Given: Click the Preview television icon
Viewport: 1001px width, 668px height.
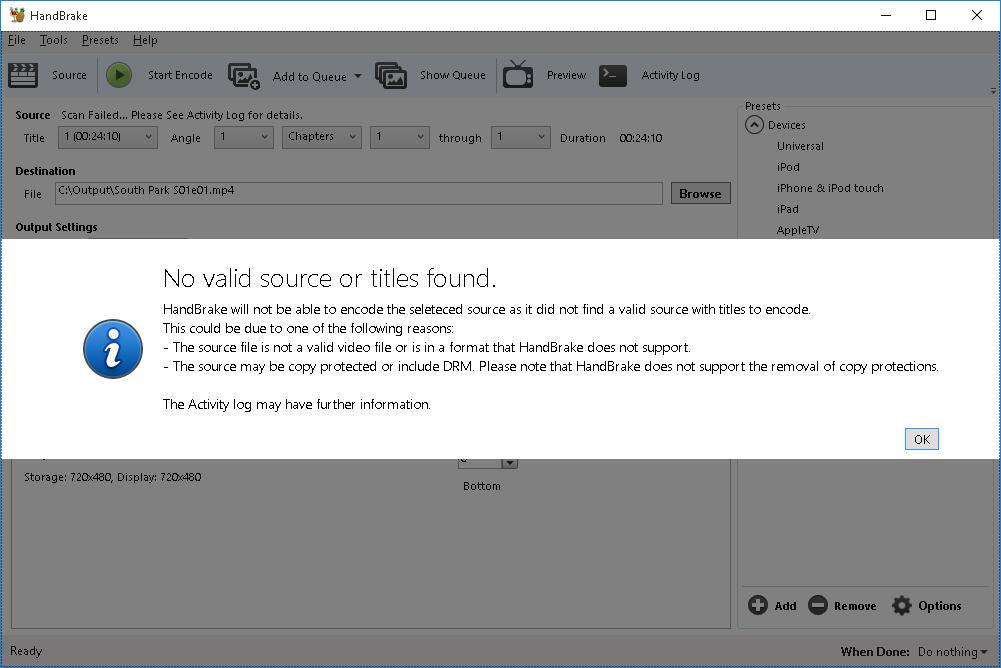Looking at the screenshot, I should pyautogui.click(x=518, y=75).
